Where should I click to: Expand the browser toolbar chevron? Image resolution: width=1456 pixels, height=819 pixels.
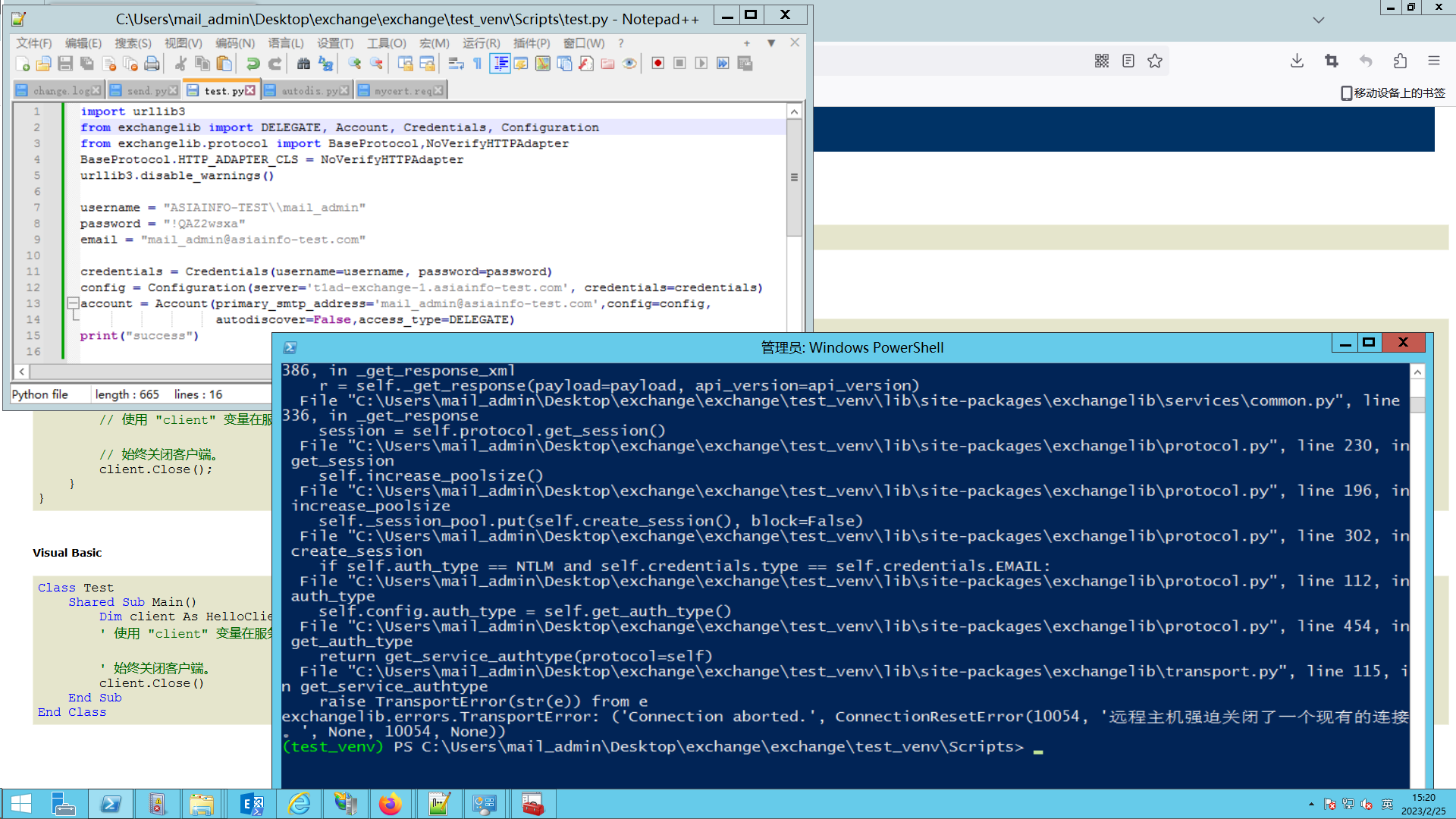click(x=1318, y=20)
